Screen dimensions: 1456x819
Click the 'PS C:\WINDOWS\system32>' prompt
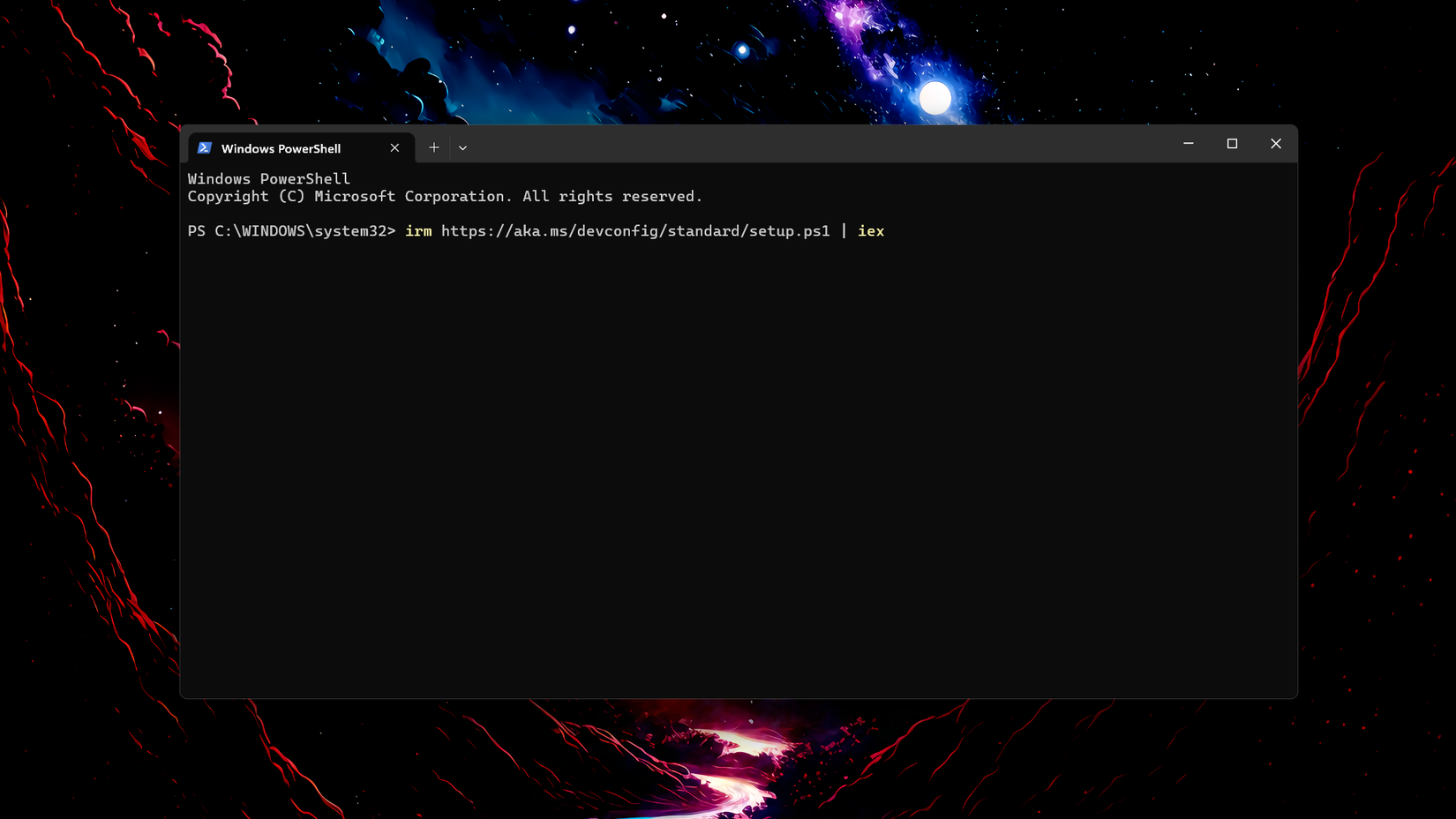pyautogui.click(x=291, y=231)
